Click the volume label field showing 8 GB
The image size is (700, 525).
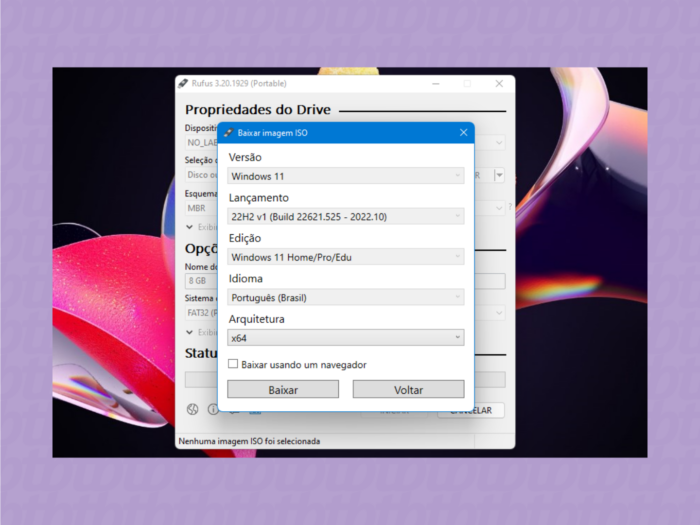coord(201,281)
